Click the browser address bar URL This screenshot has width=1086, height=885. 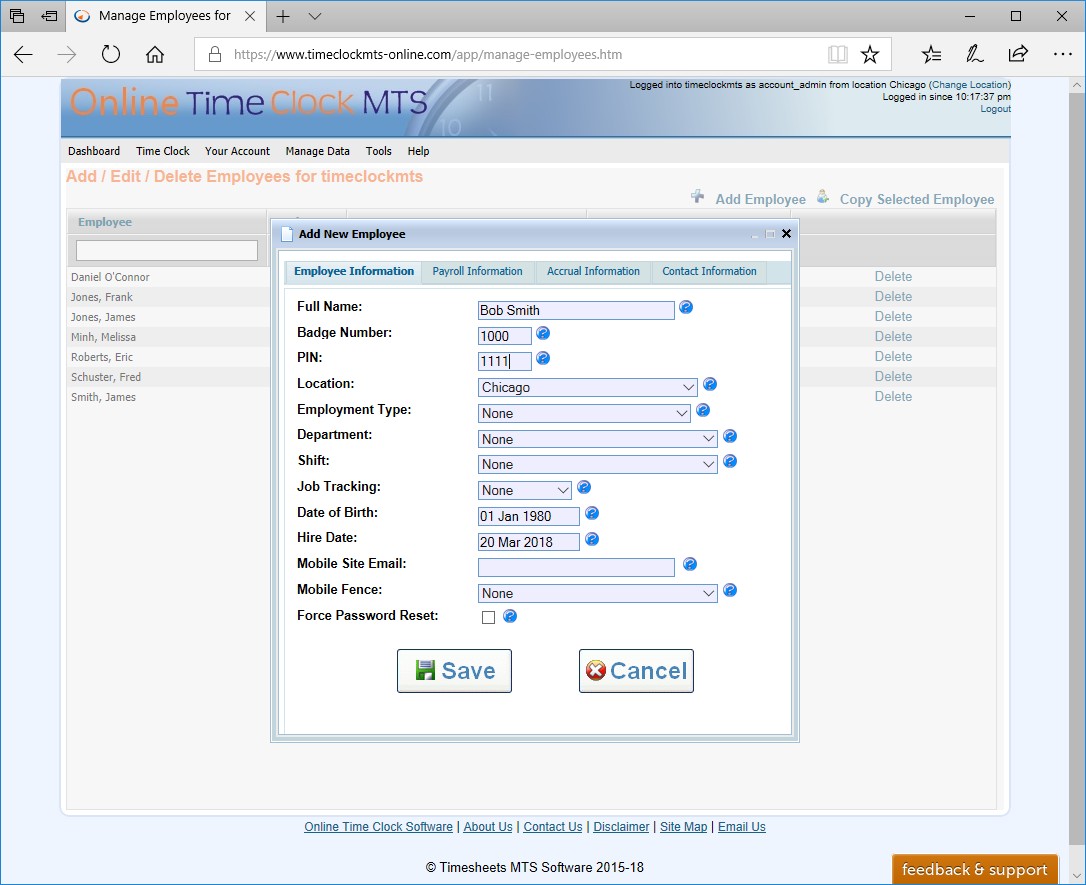pyautogui.click(x=427, y=55)
